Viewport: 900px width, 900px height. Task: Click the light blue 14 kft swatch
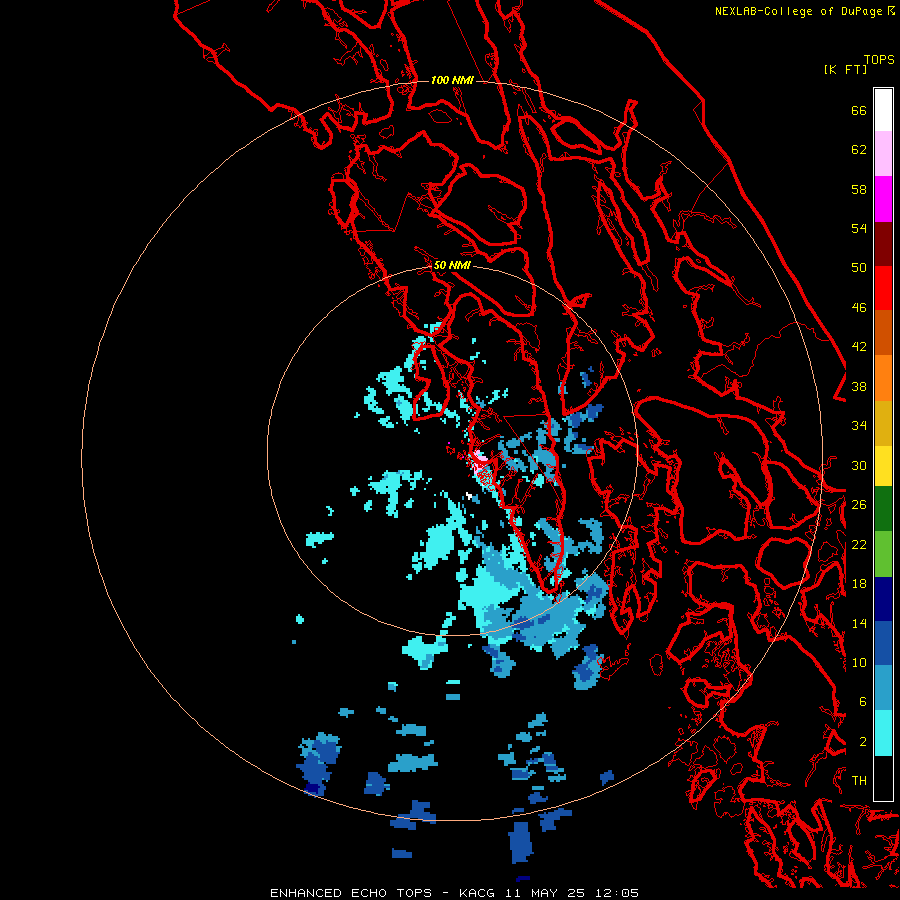click(883, 688)
